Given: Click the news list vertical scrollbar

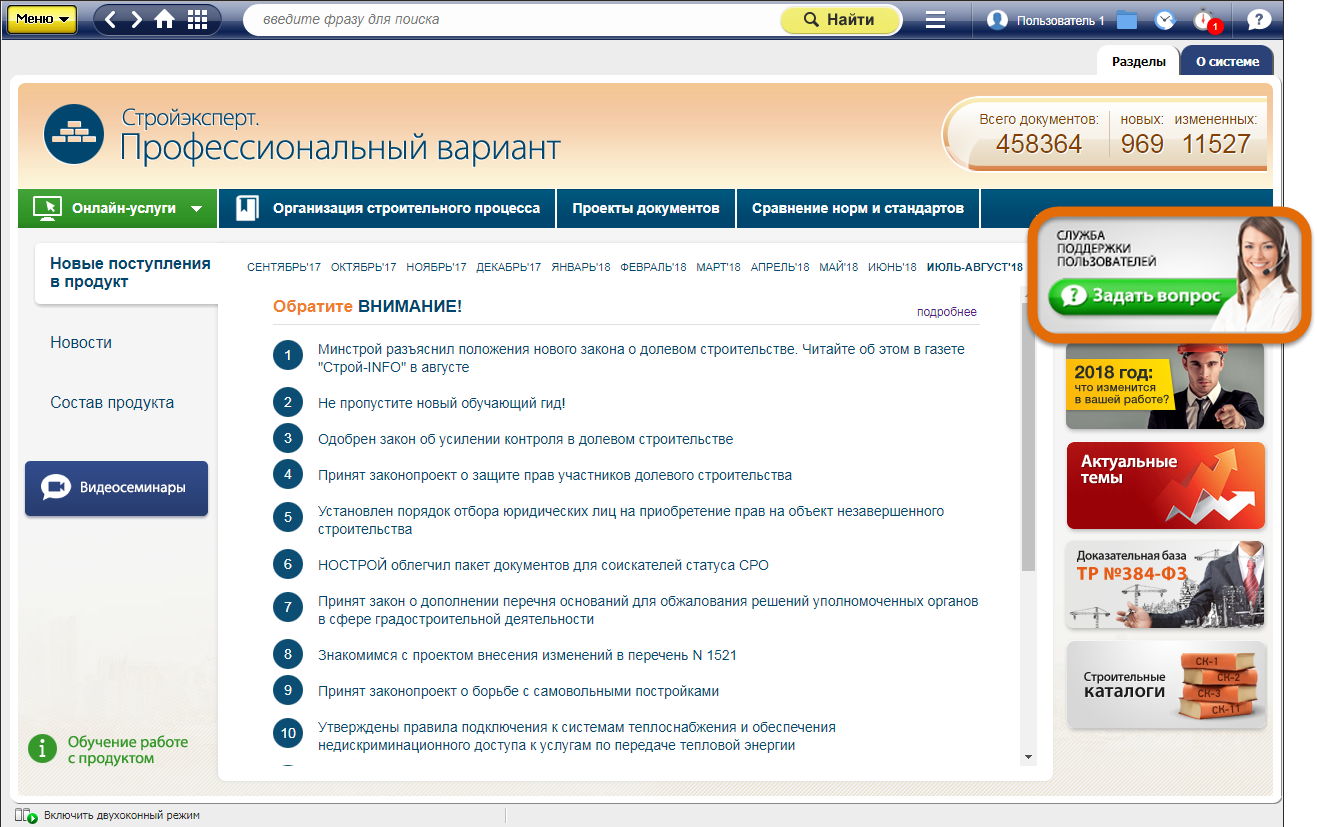Looking at the screenshot, I should (x=1028, y=430).
